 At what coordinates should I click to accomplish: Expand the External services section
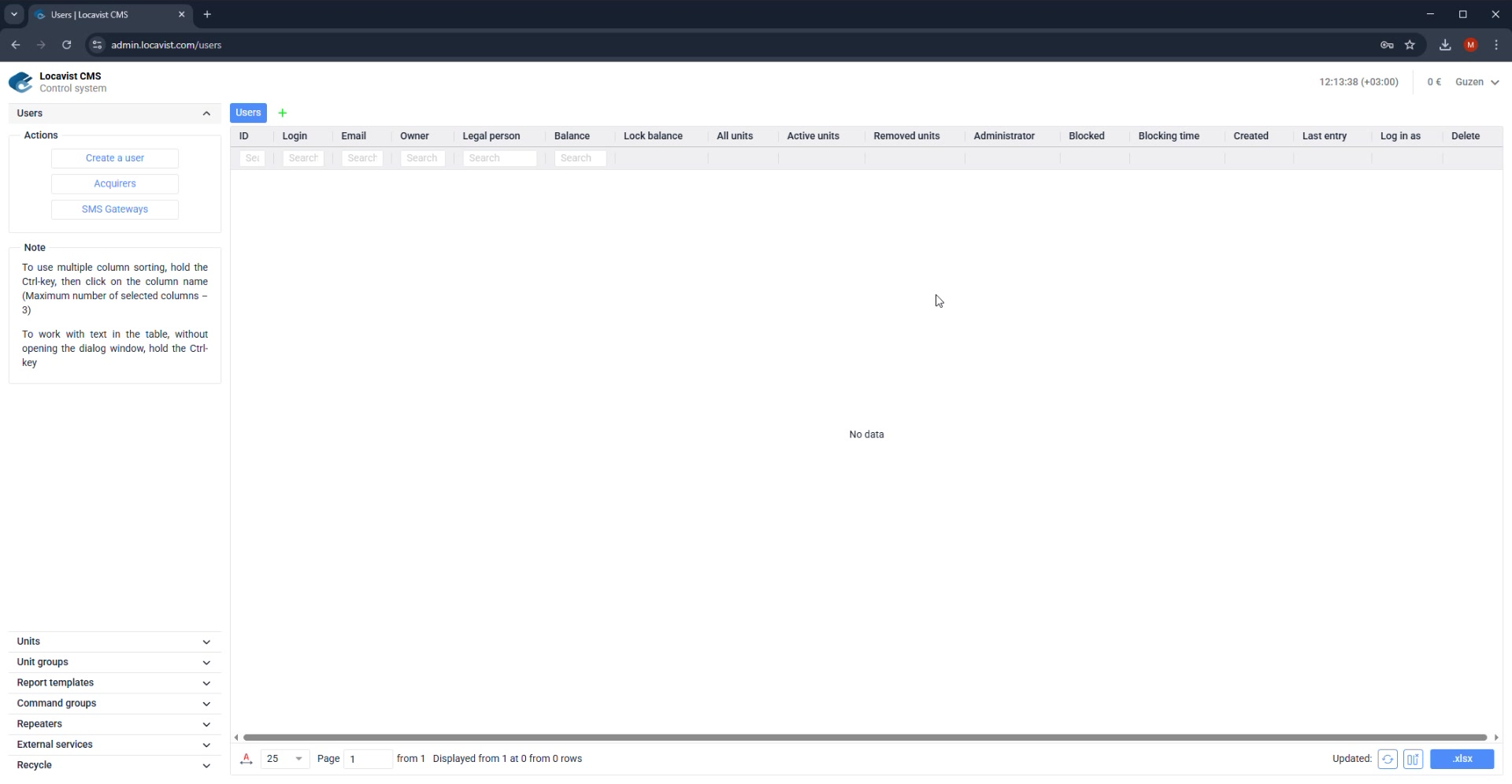pos(115,745)
